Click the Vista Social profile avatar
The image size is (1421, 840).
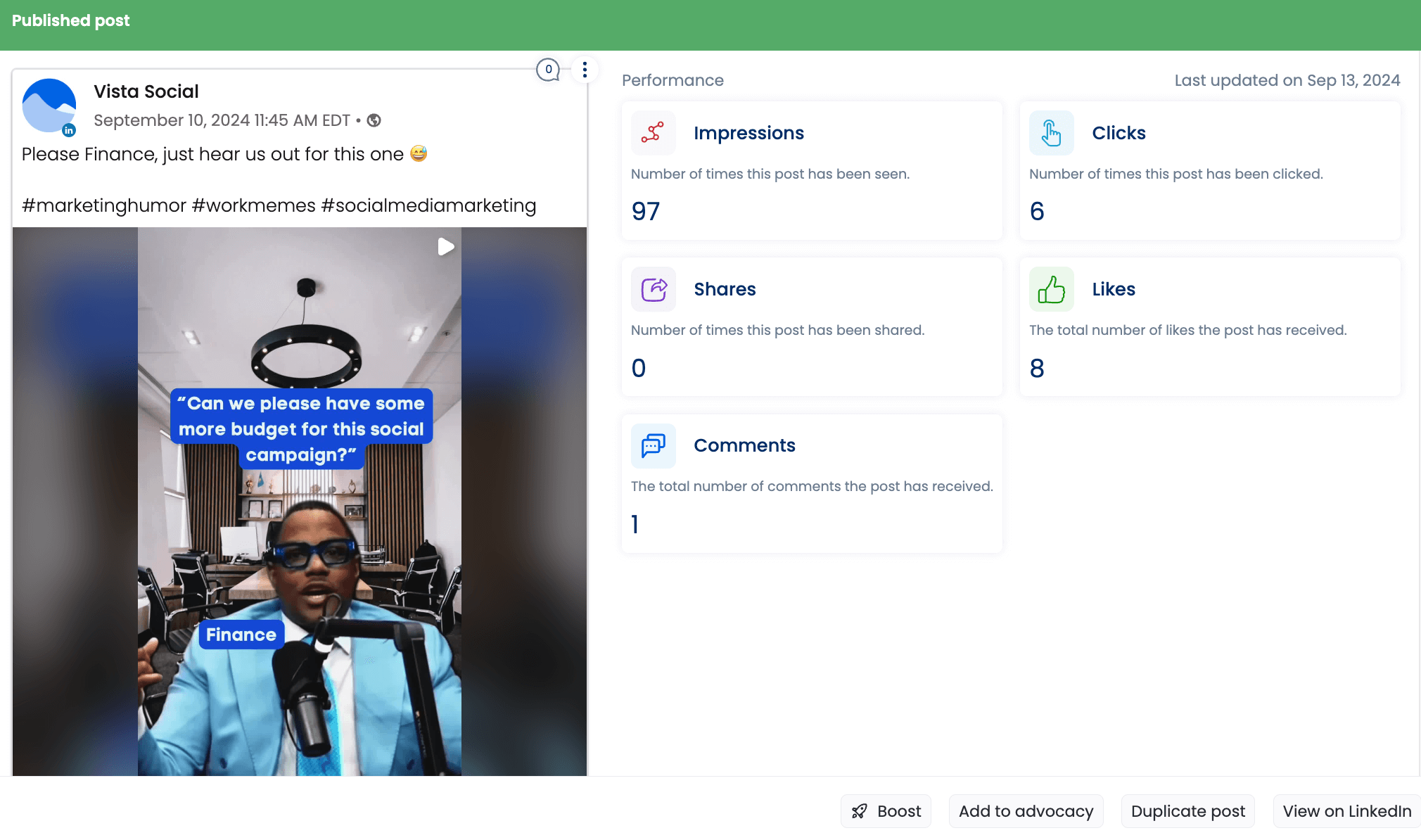(x=49, y=106)
